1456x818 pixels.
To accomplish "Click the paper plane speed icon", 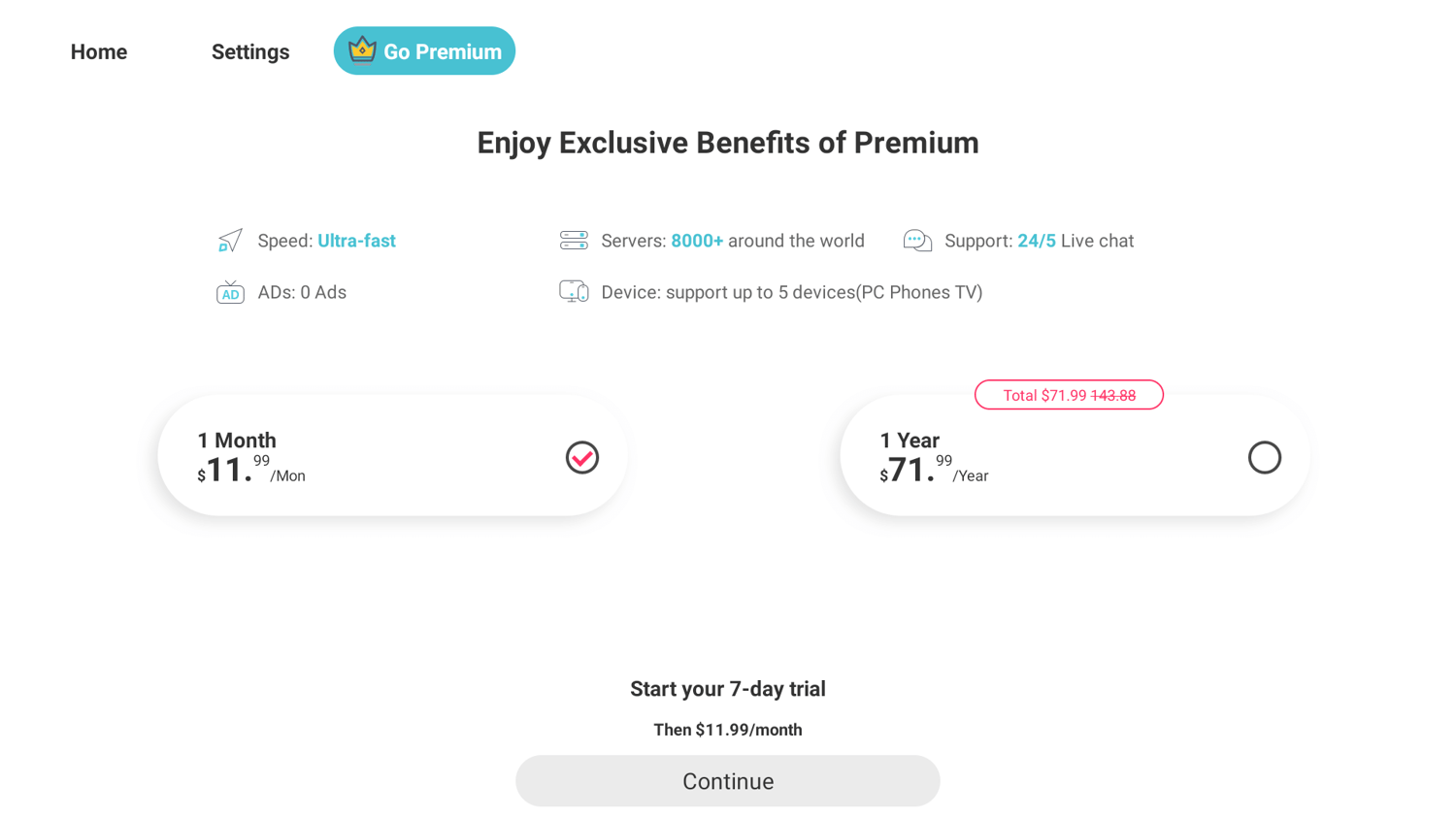I will pyautogui.click(x=230, y=241).
